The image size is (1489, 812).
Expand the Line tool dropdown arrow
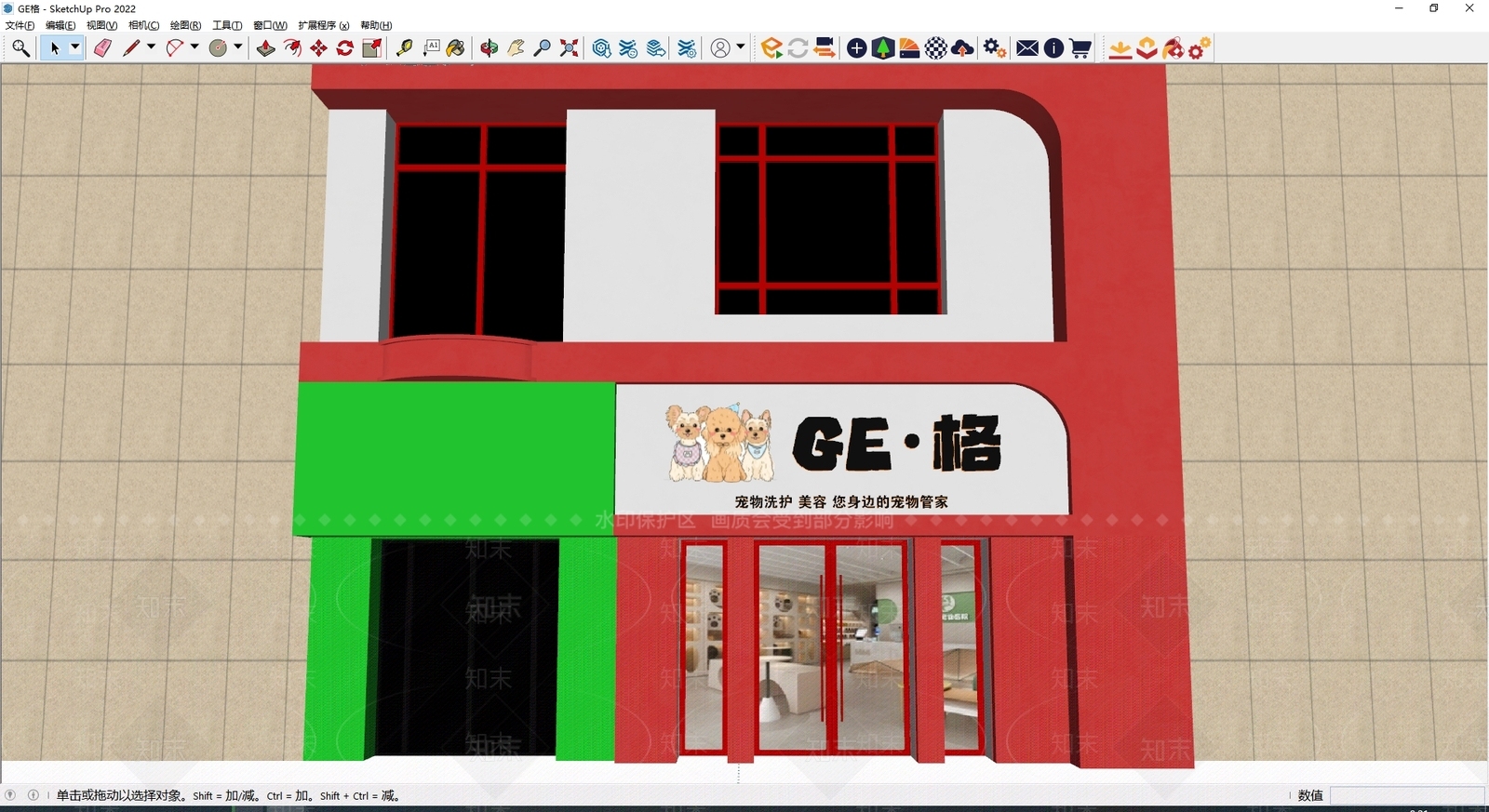(x=151, y=47)
